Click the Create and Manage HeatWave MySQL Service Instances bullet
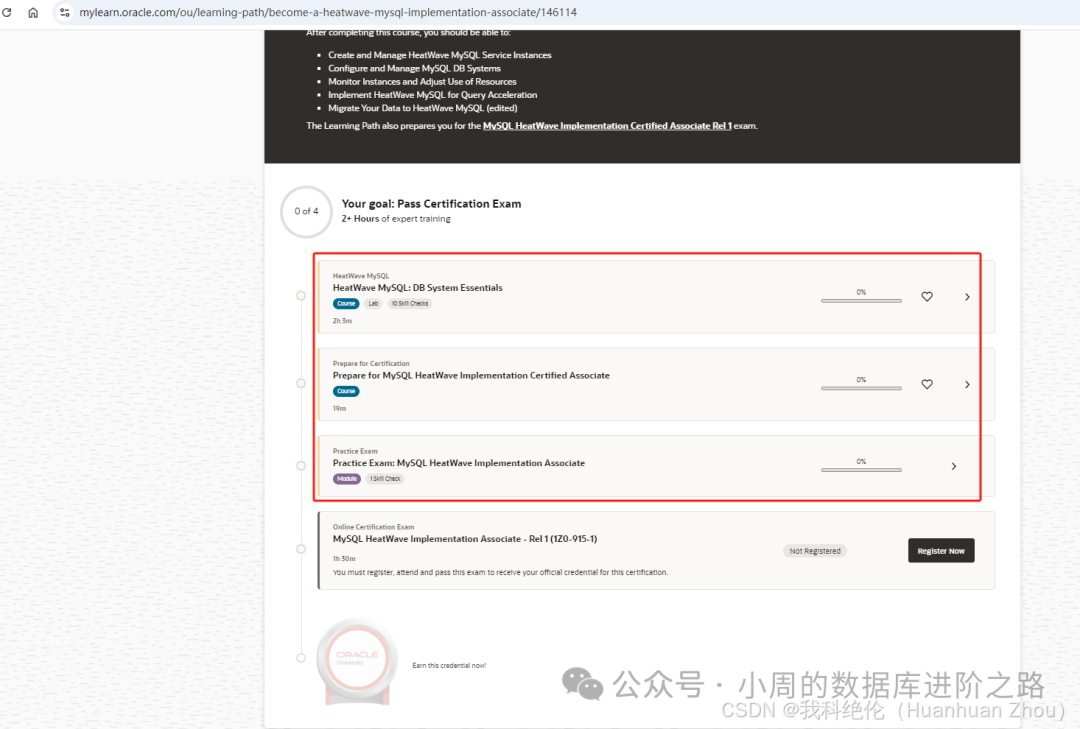 coord(439,55)
